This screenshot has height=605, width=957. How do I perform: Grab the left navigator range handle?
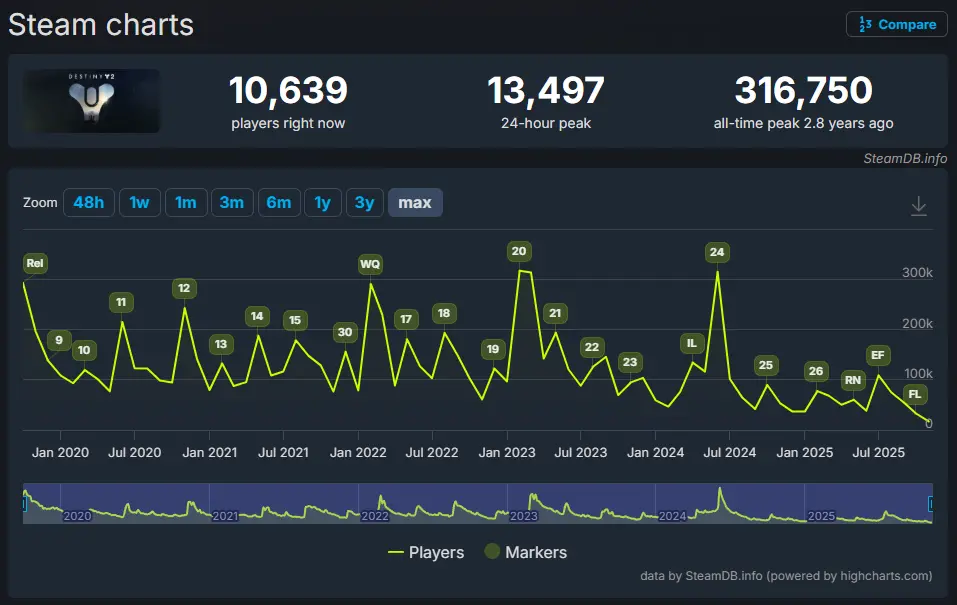pos(24,504)
